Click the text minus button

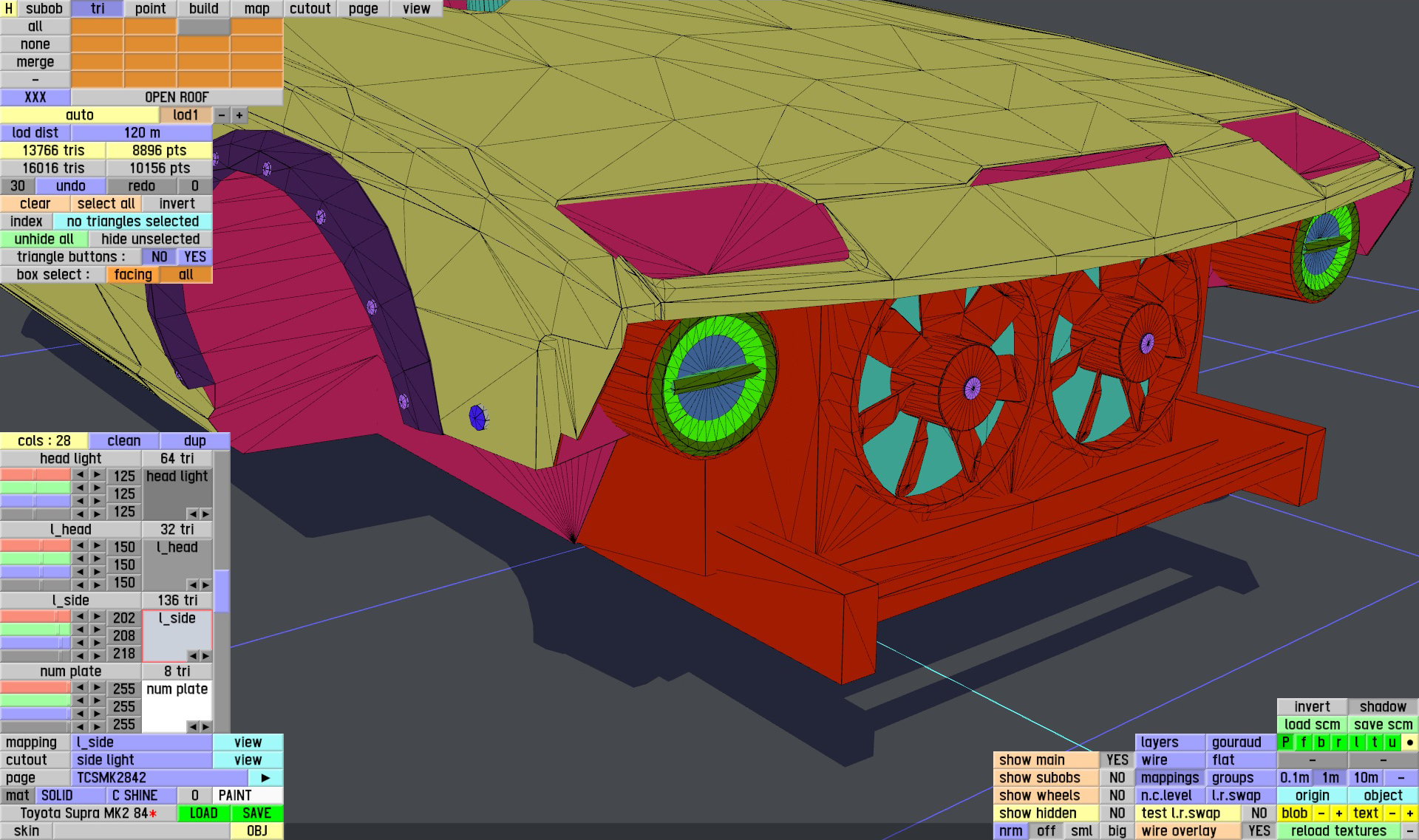pyautogui.click(x=1392, y=813)
